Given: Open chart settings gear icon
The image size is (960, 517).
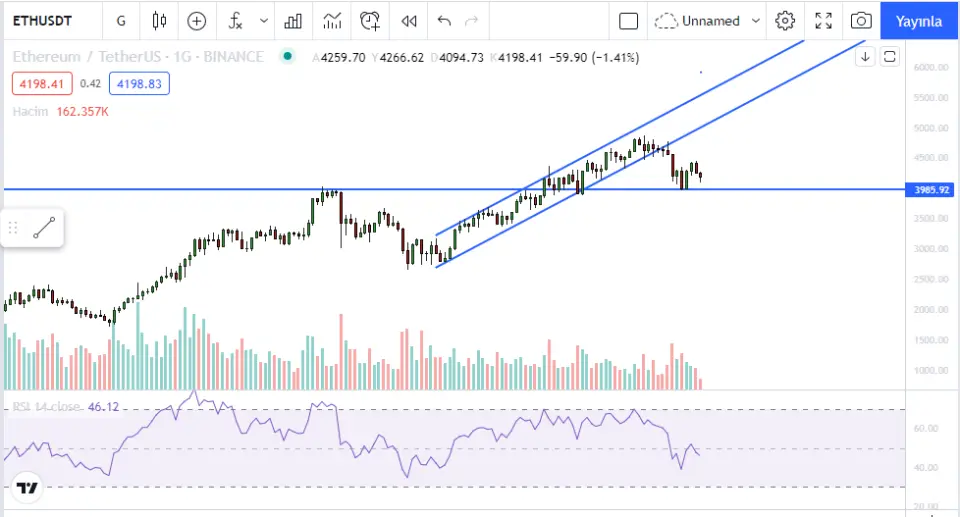Looking at the screenshot, I should 785,21.
